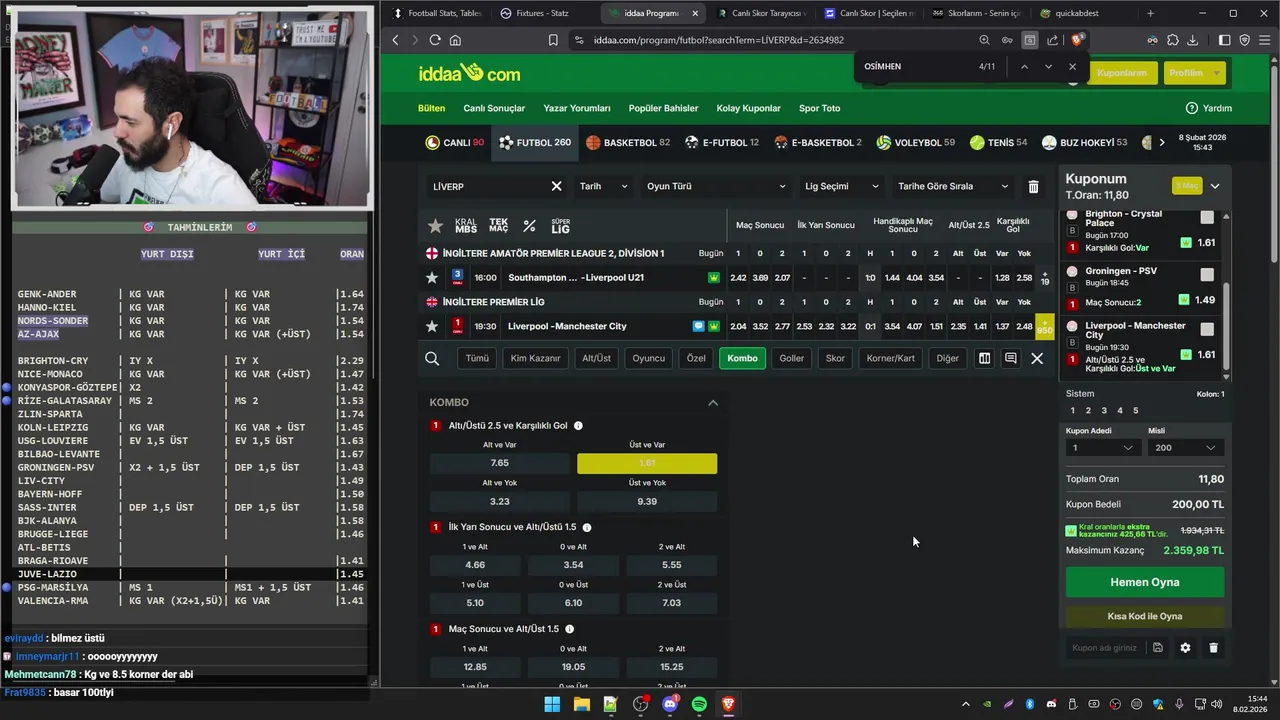Viewport: 1280px width, 720px height.
Task: Click the browser address bar URL
Action: (718, 40)
